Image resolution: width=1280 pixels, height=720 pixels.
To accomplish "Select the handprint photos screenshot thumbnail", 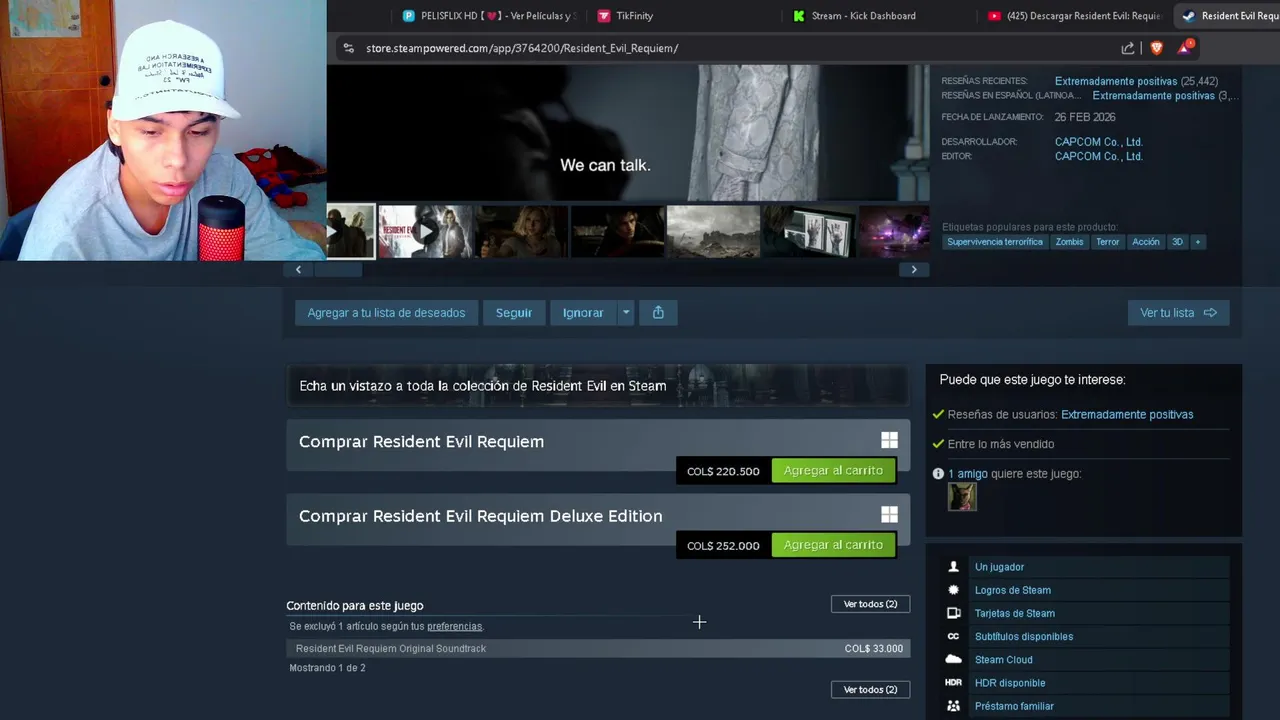I will click(809, 231).
